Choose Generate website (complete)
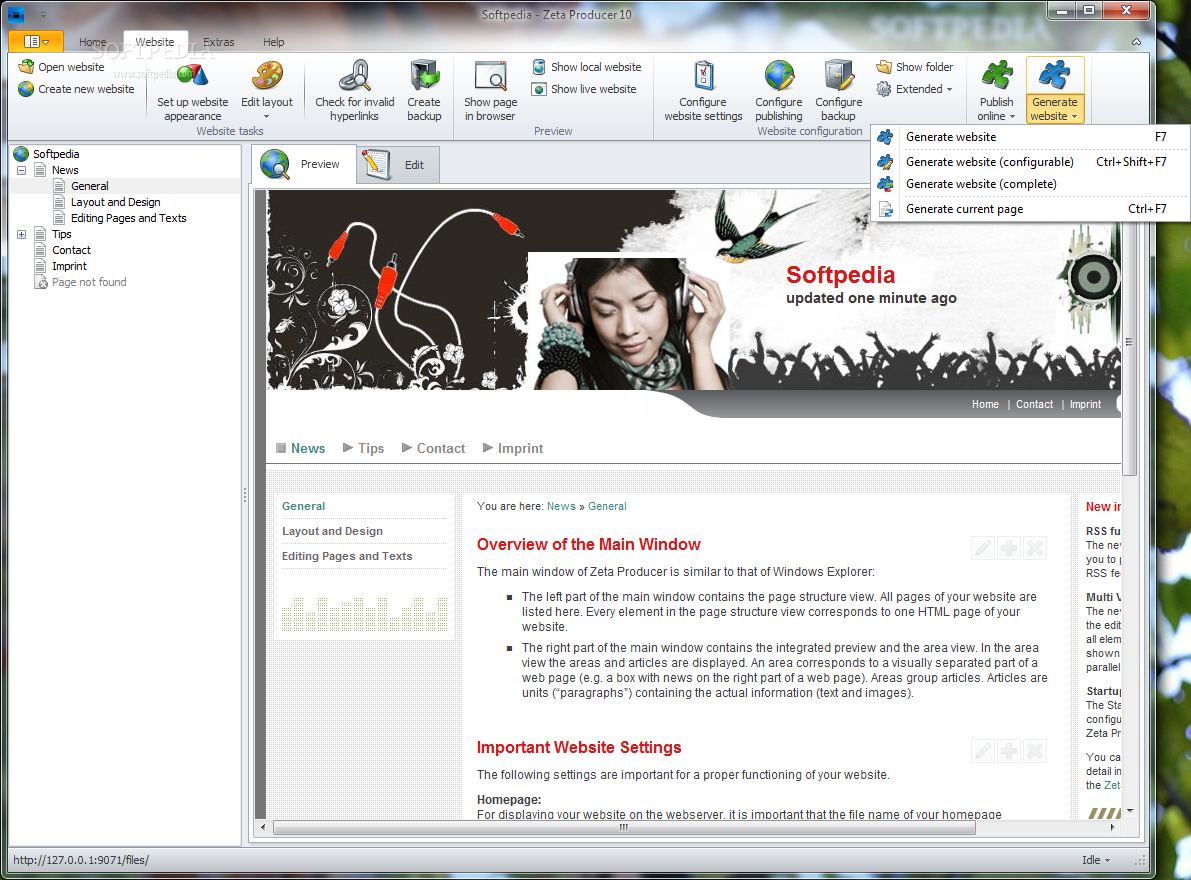1191x880 pixels. pos(1030,184)
